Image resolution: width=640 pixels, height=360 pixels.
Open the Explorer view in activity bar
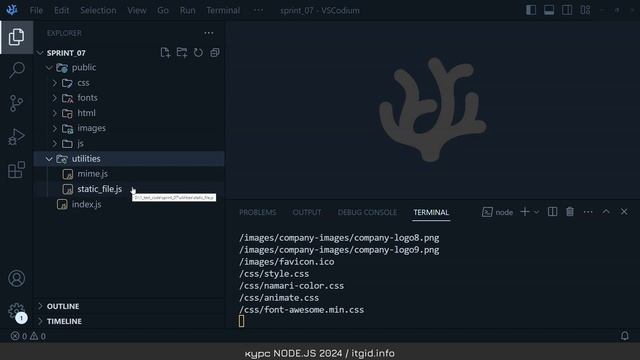point(16,37)
